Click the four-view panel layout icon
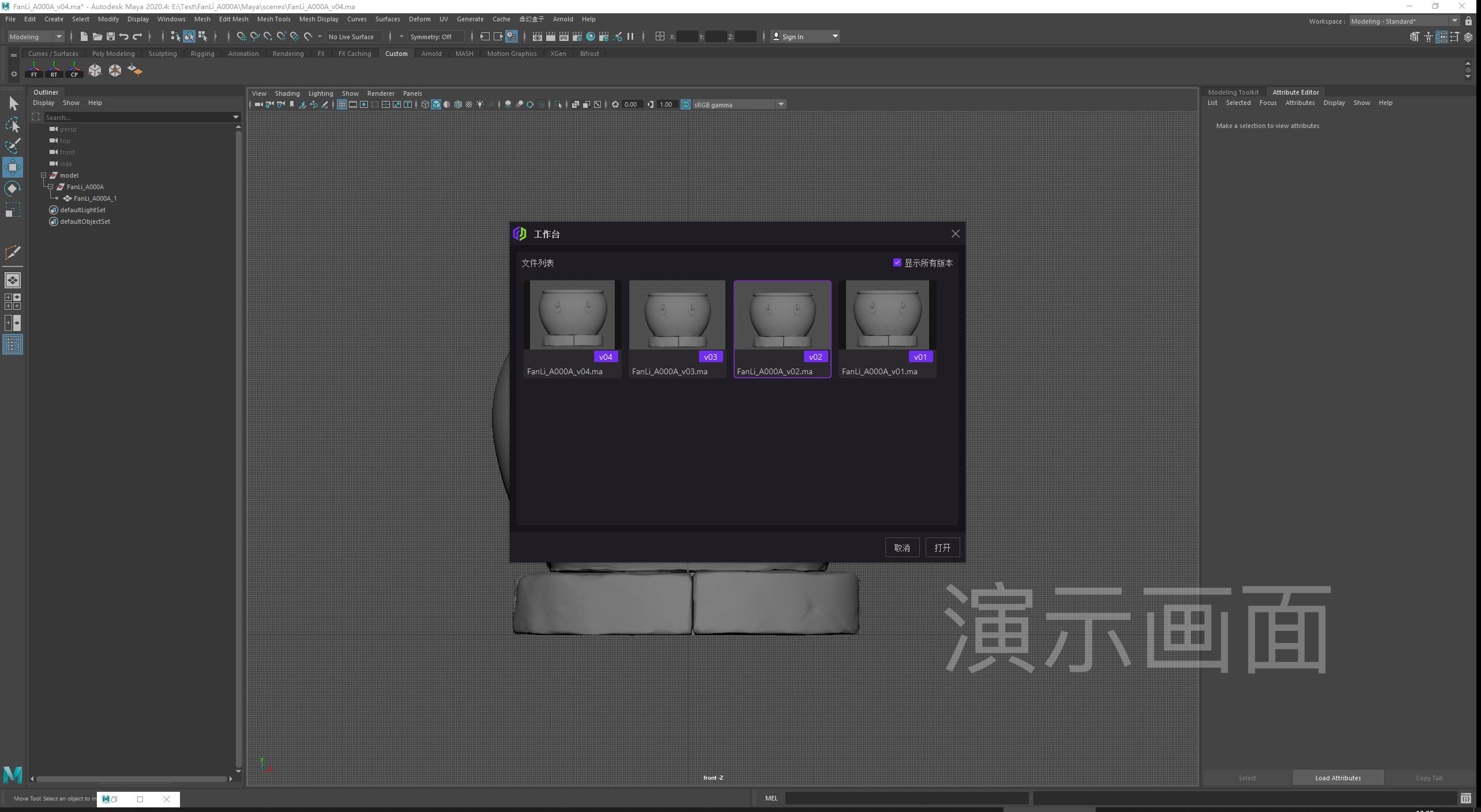Viewport: 1481px width, 812px height. tap(13, 302)
